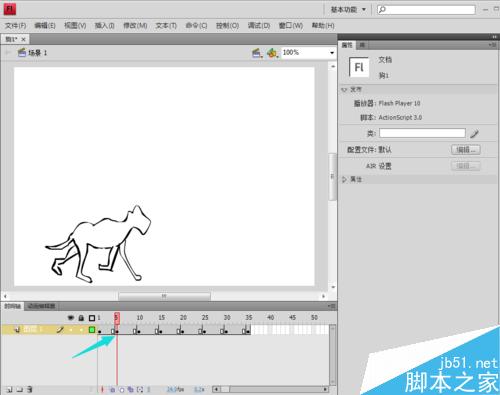The width and height of the screenshot is (500, 395).
Task: Open the 命令(C) menu
Action: 196,25
